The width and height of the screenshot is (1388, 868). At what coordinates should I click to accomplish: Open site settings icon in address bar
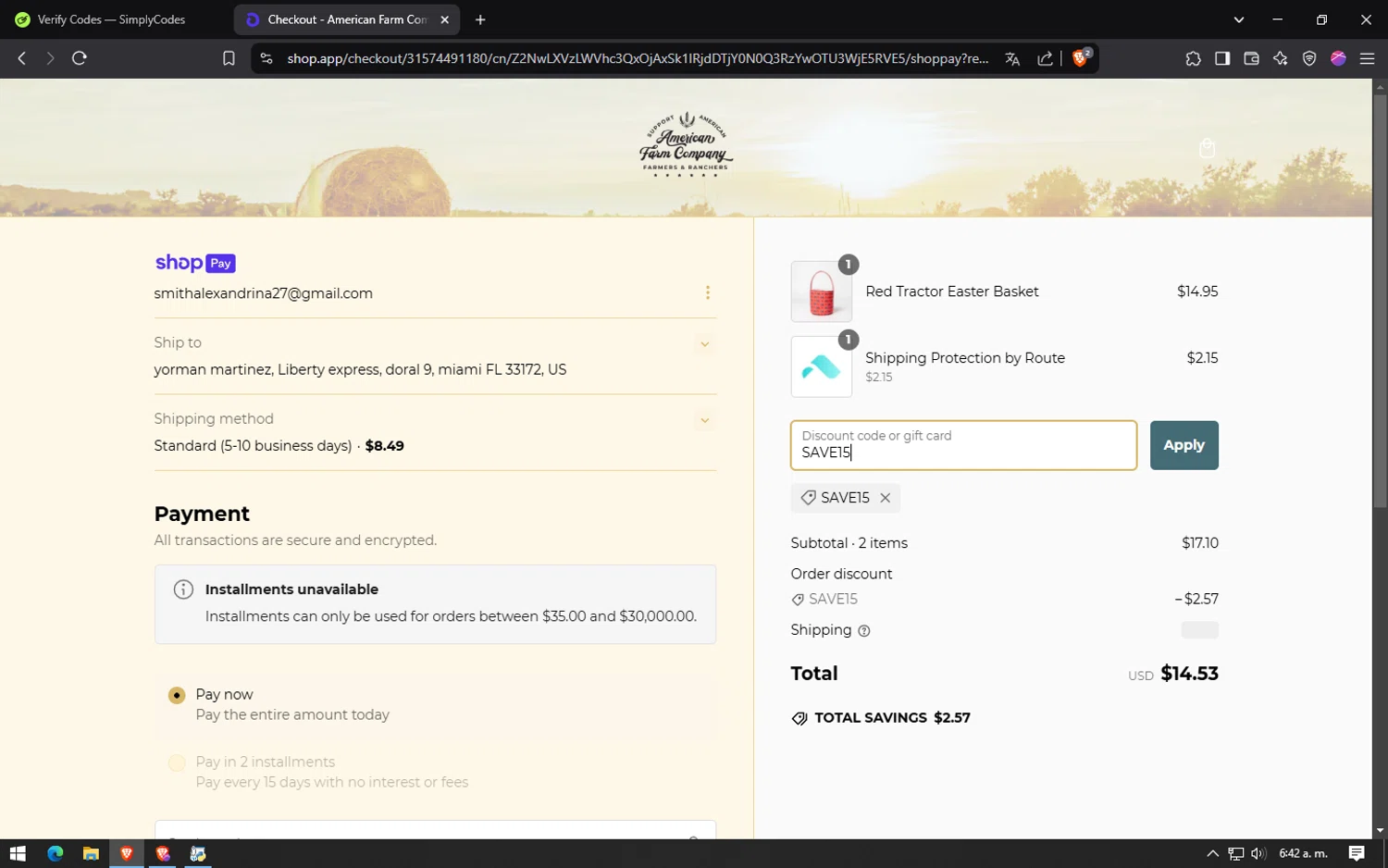(266, 58)
